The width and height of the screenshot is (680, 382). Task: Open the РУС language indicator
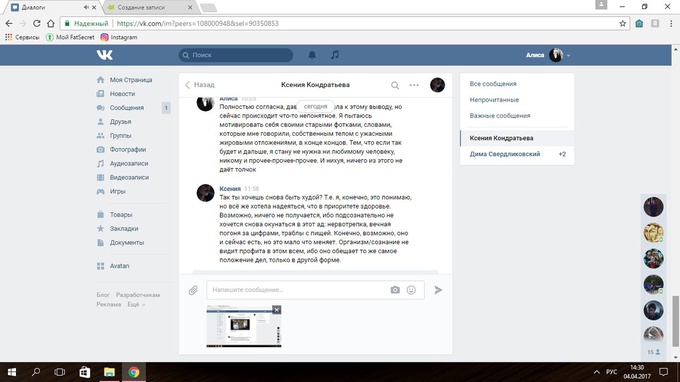(611, 372)
